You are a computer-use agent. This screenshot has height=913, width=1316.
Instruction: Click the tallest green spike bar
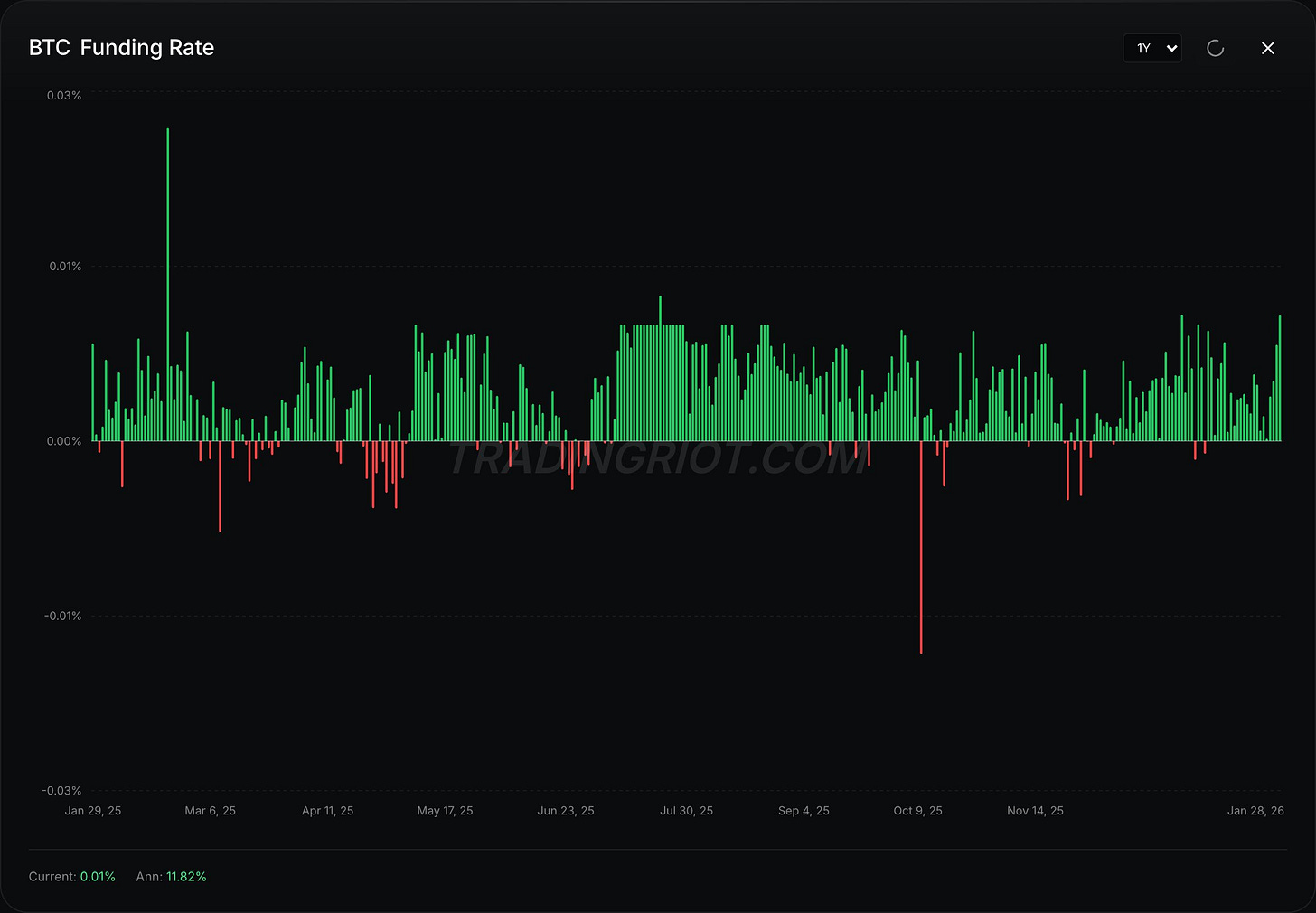pyautogui.click(x=167, y=285)
